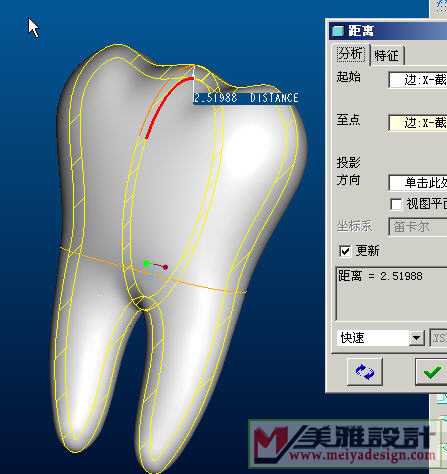Screen dimensions: 447x474
Task: Open the www.meiyadesign.com link
Action: coord(361,455)
